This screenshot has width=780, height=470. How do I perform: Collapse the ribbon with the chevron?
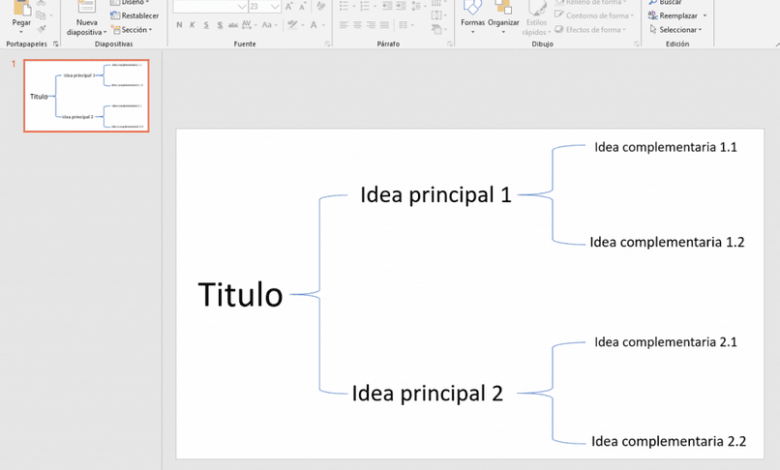click(777, 44)
